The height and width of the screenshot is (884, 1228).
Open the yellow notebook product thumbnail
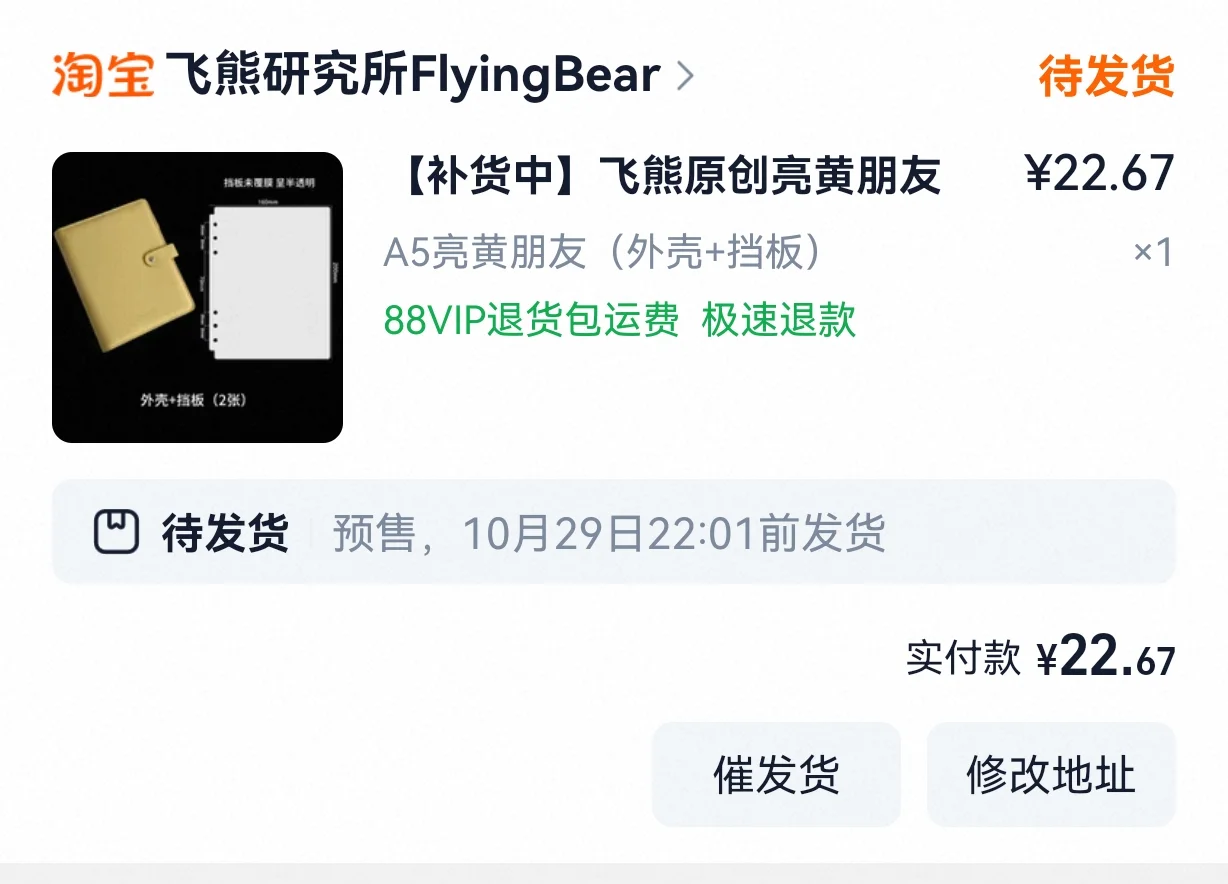coord(197,297)
